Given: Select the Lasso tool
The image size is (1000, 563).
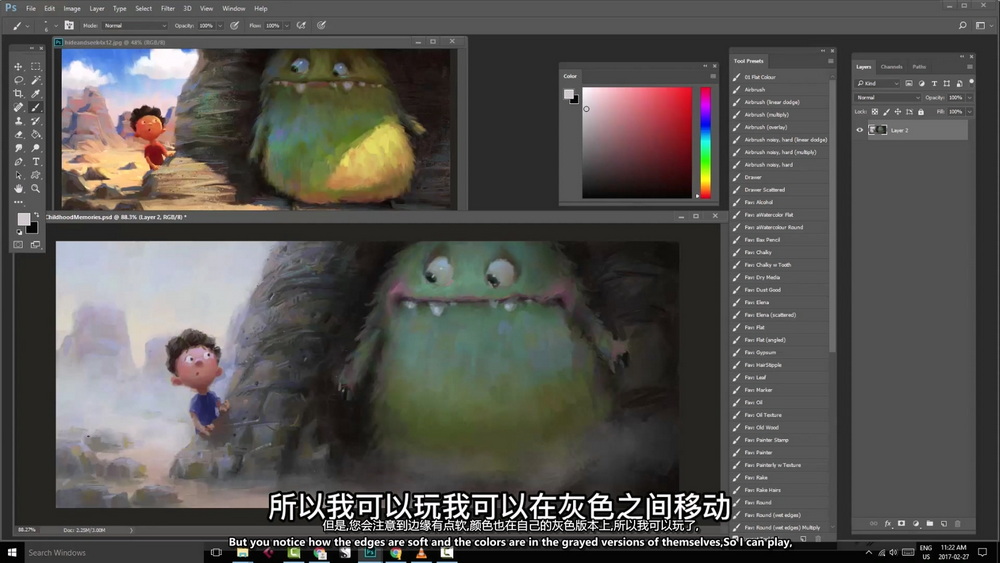Looking at the screenshot, I should 18,80.
